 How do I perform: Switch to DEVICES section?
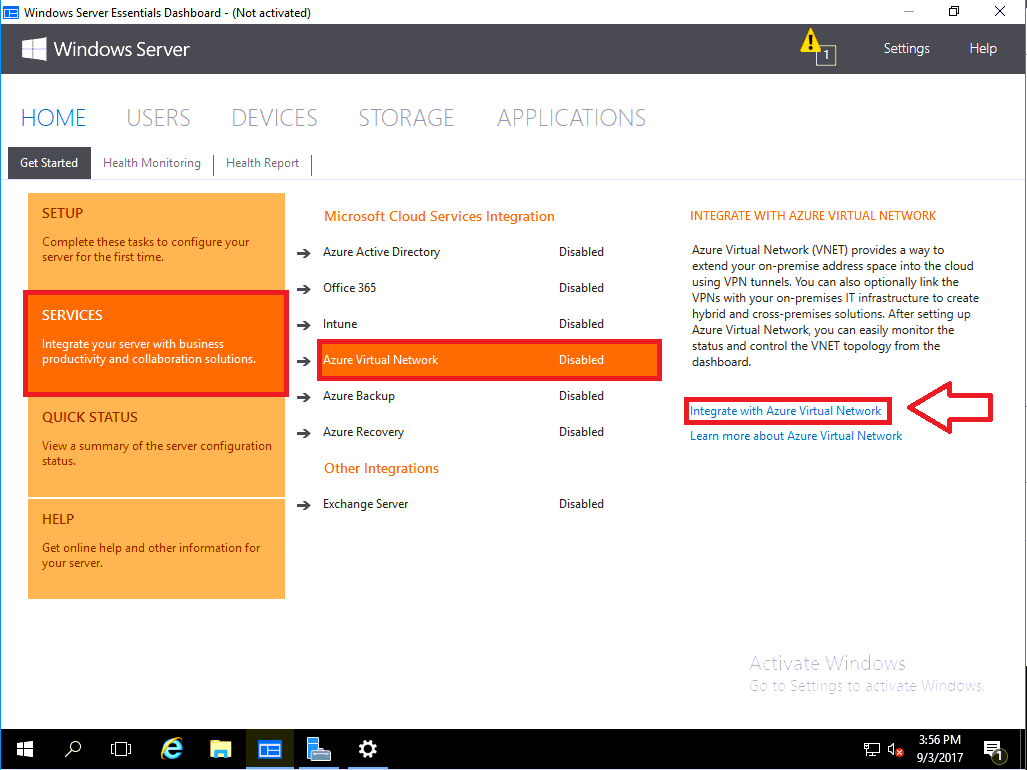(274, 118)
